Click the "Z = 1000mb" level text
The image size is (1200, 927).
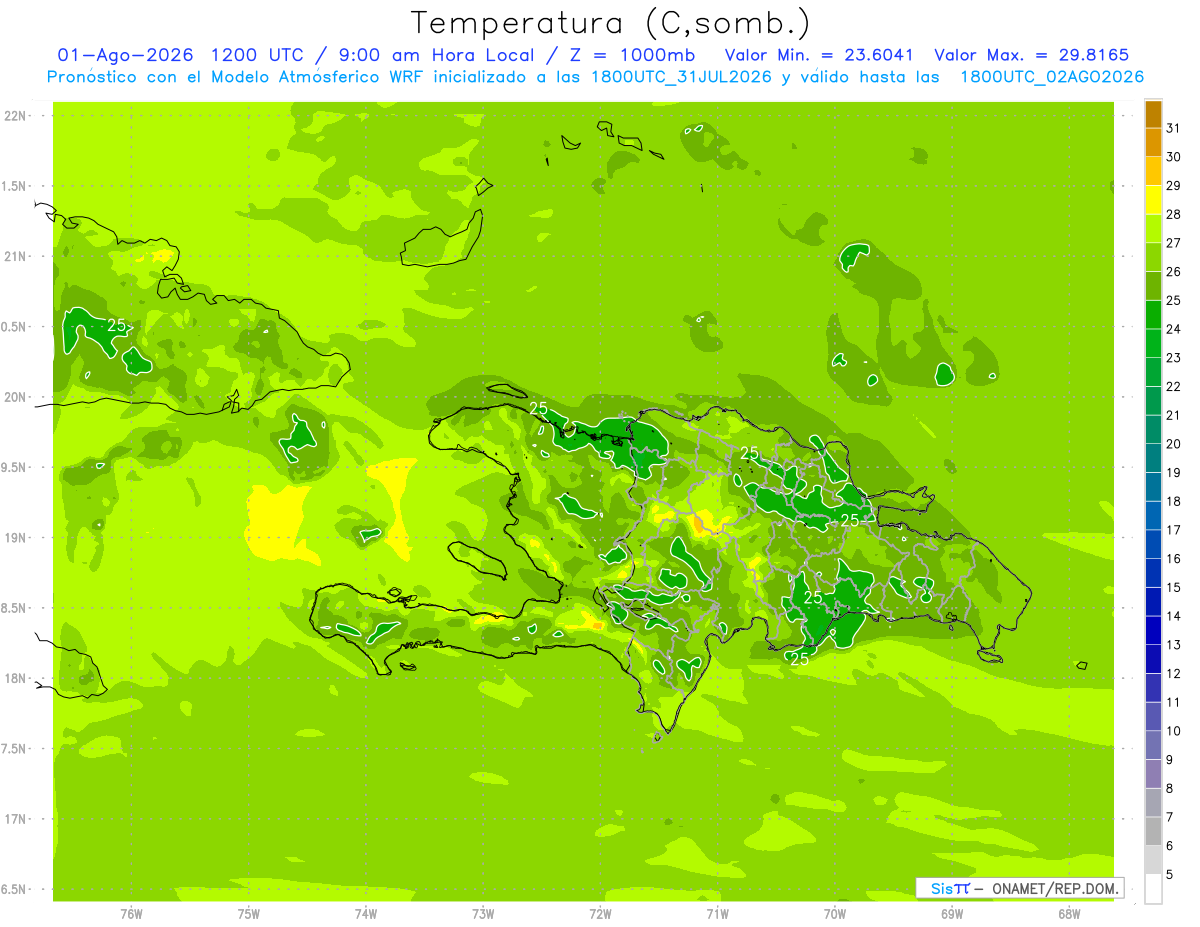(x=631, y=54)
